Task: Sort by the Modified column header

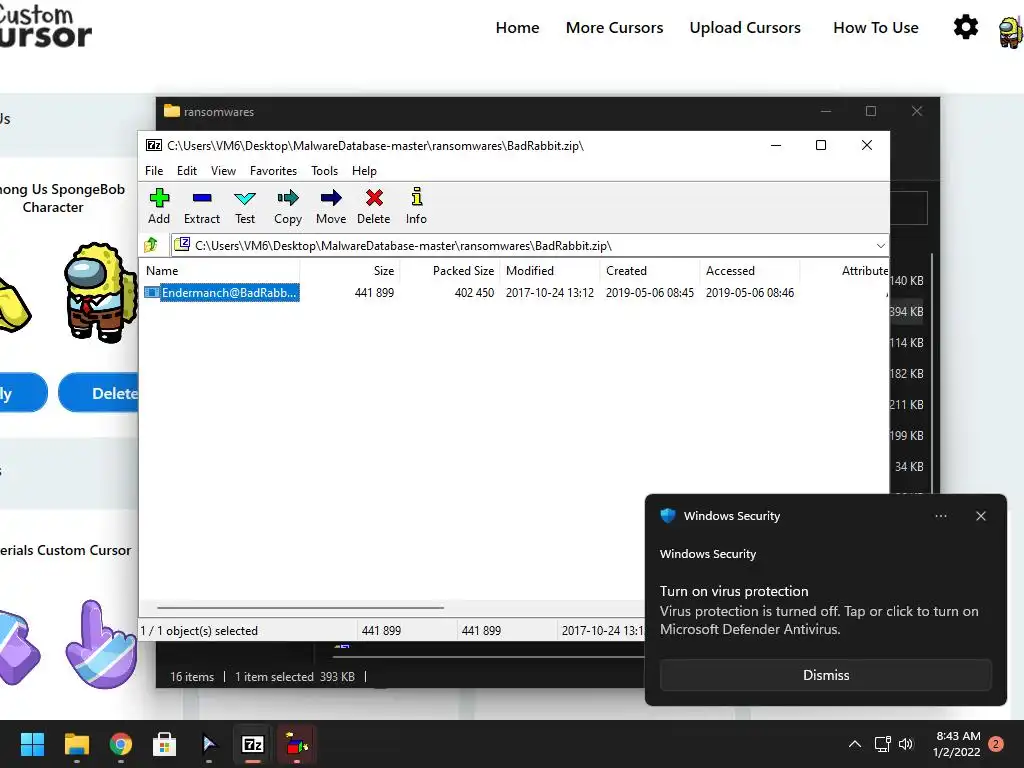Action: (x=530, y=270)
